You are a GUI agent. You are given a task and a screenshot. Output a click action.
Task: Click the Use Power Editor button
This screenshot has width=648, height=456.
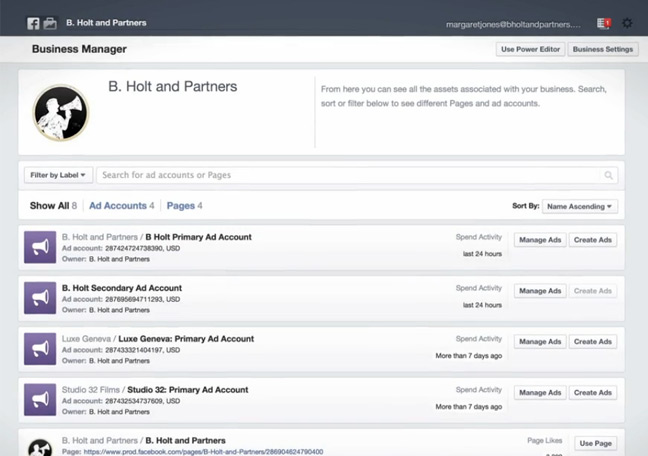coord(530,49)
